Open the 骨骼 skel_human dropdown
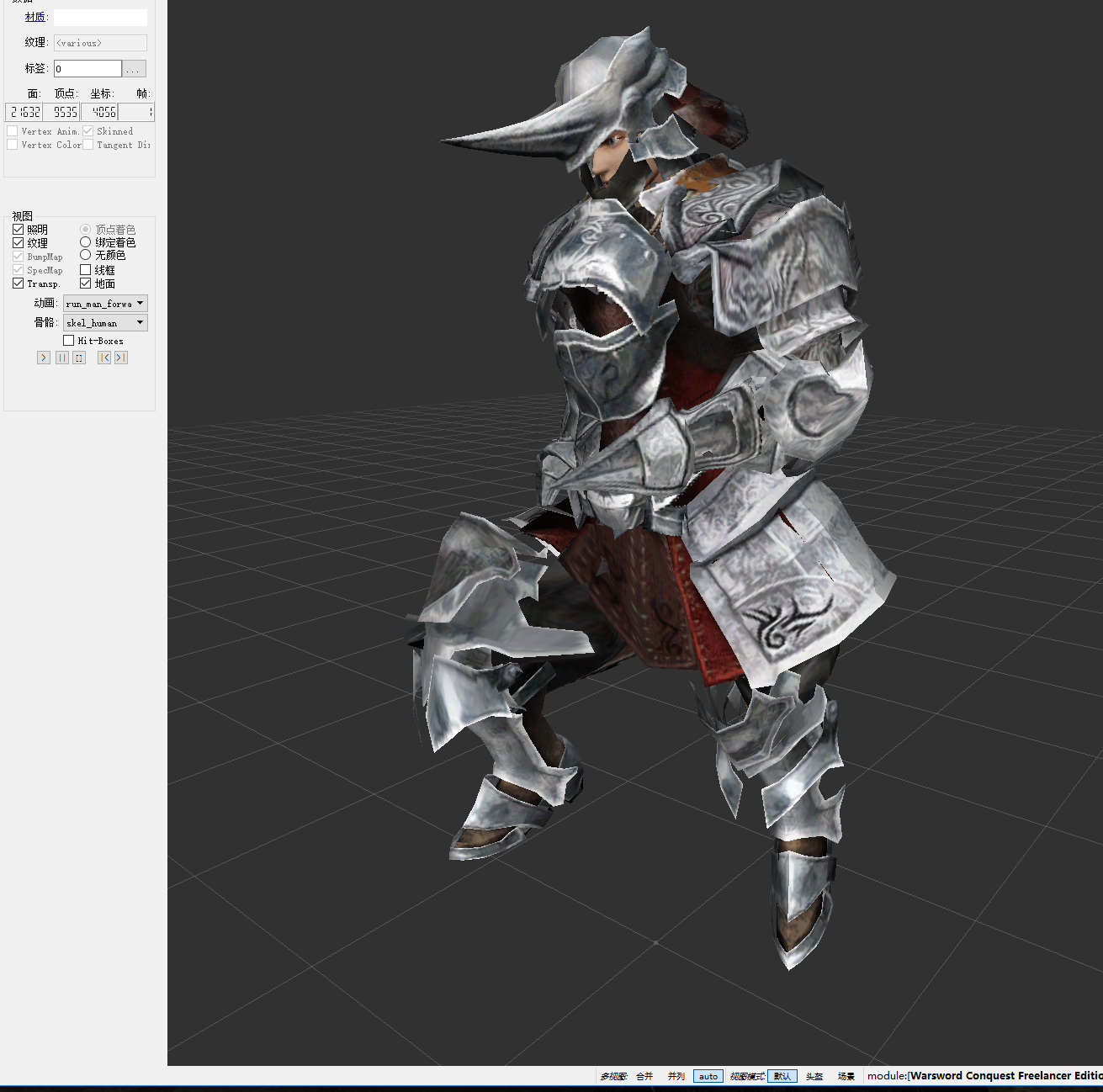The image size is (1103, 1092). [x=105, y=322]
